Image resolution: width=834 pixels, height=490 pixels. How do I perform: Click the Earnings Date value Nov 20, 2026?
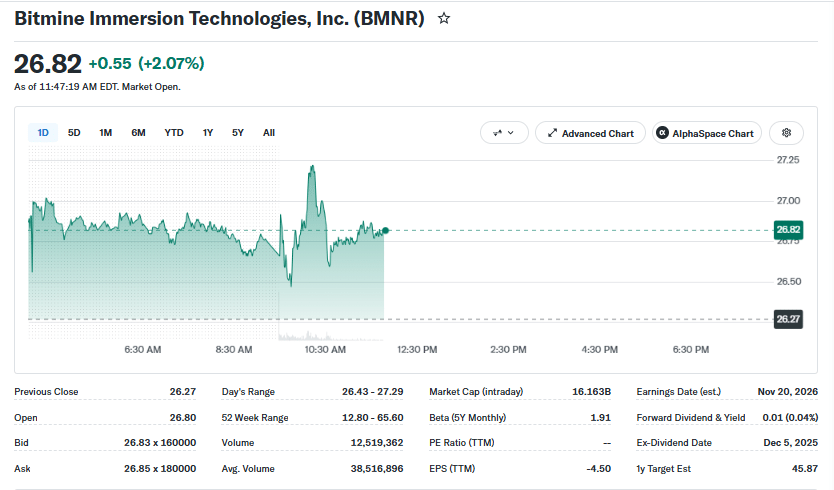[x=788, y=392]
